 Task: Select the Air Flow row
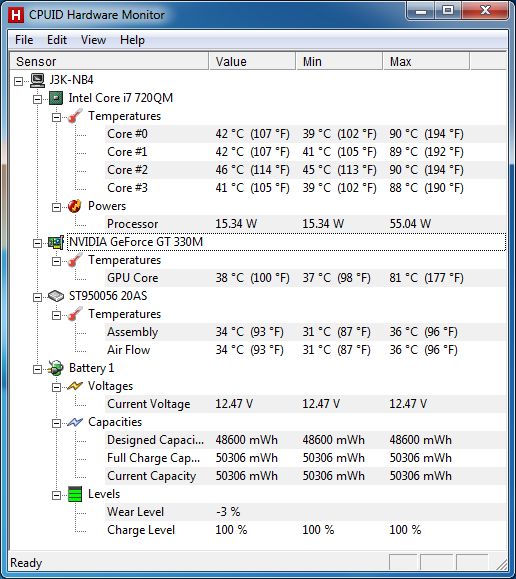(305, 350)
